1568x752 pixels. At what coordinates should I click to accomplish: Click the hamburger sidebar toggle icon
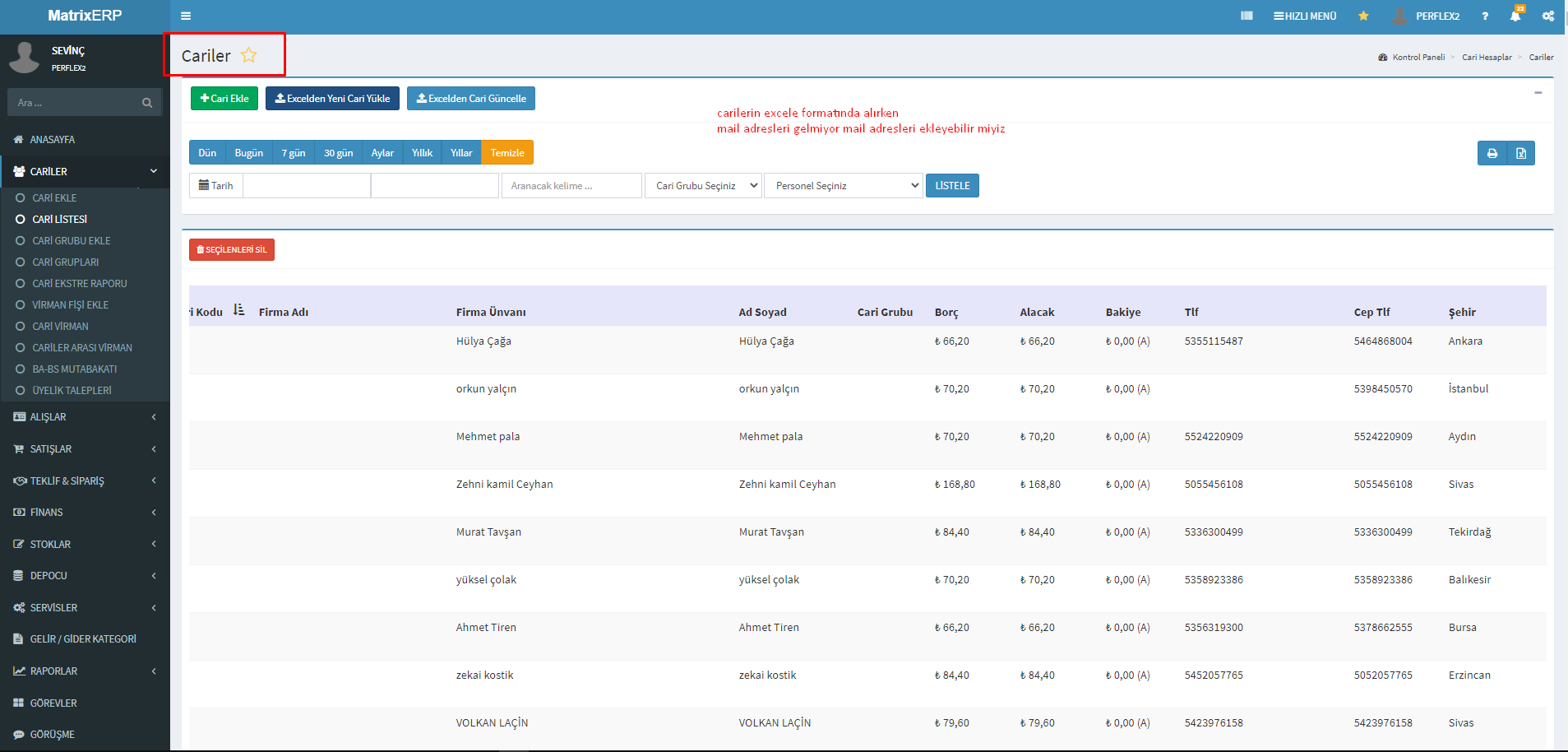(186, 16)
